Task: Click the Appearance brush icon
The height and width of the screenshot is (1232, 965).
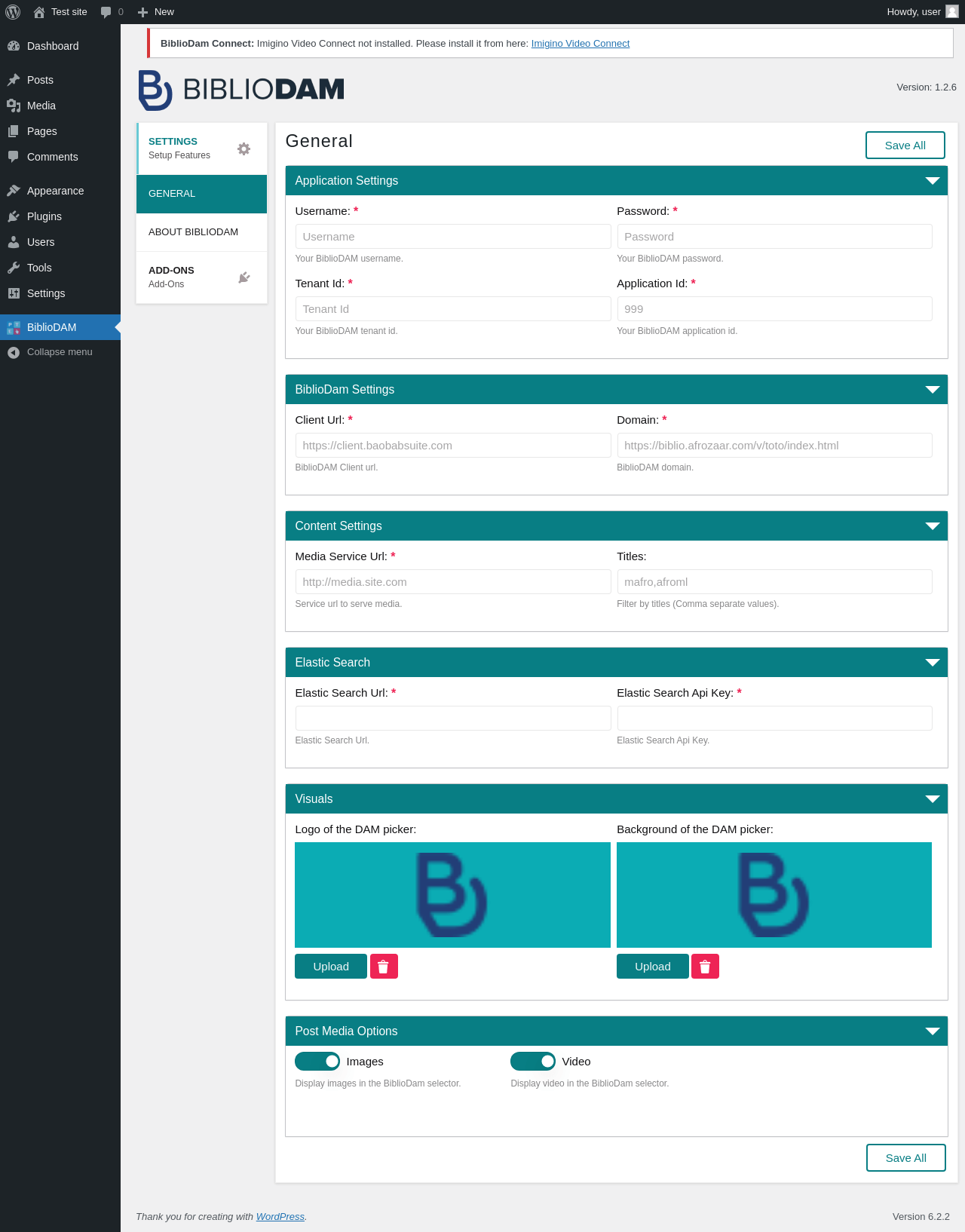Action: coord(14,191)
